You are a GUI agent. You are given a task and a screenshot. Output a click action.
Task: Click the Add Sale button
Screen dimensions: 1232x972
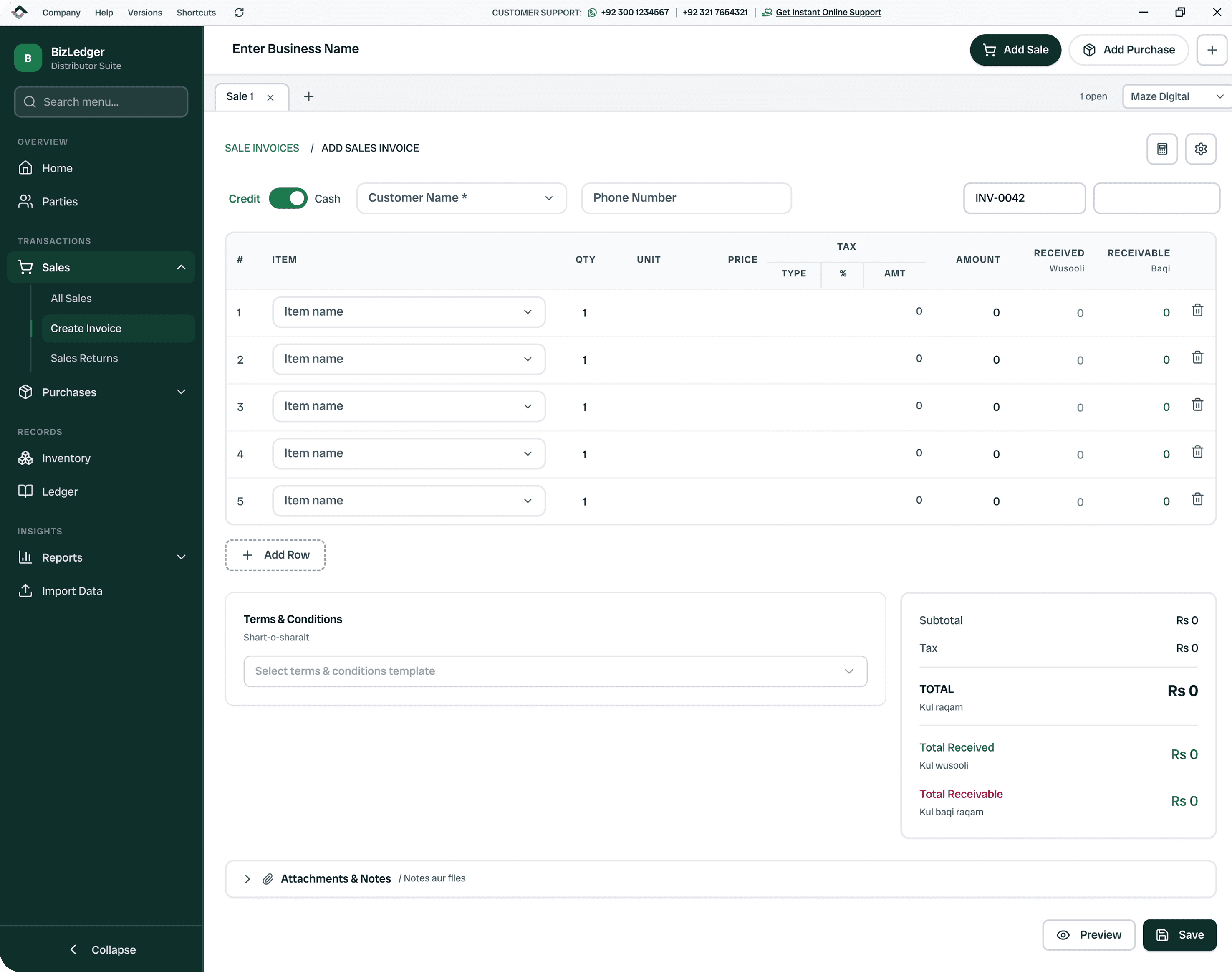coord(1015,50)
